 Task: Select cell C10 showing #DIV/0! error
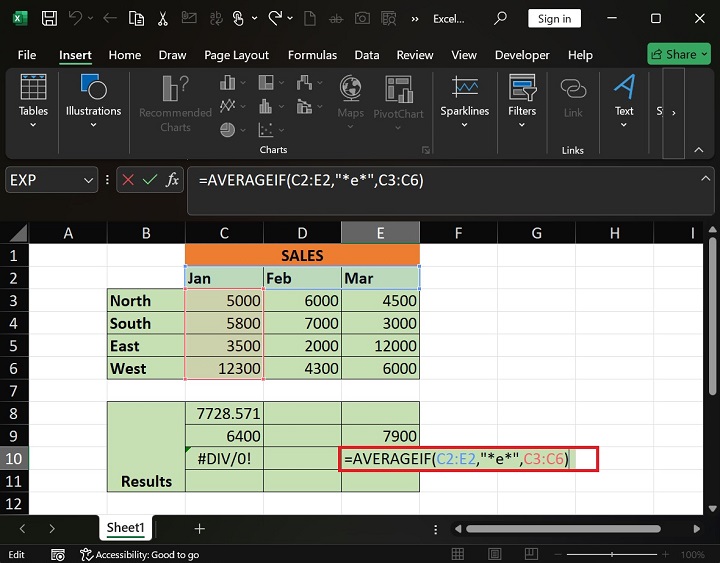tap(224, 458)
